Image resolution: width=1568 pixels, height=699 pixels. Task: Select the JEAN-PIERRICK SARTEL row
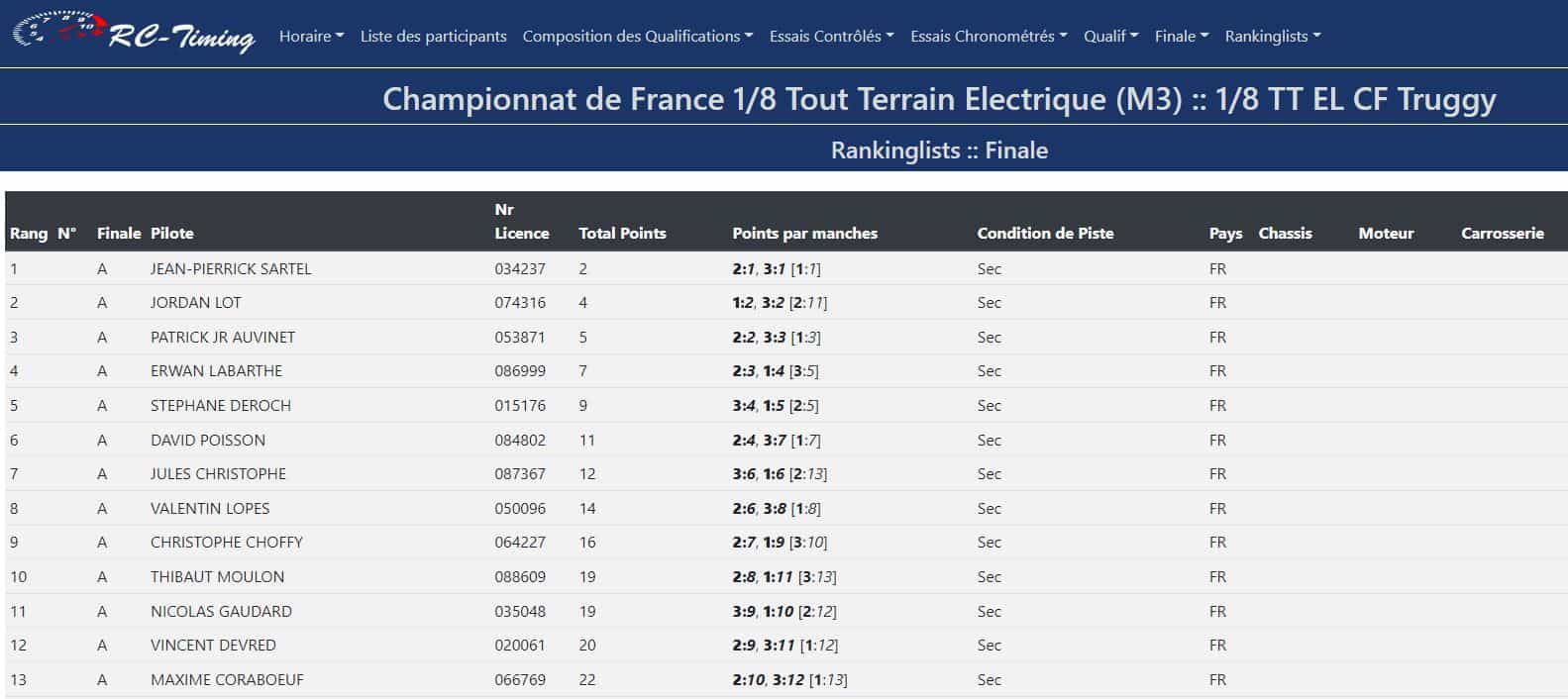coord(231,269)
